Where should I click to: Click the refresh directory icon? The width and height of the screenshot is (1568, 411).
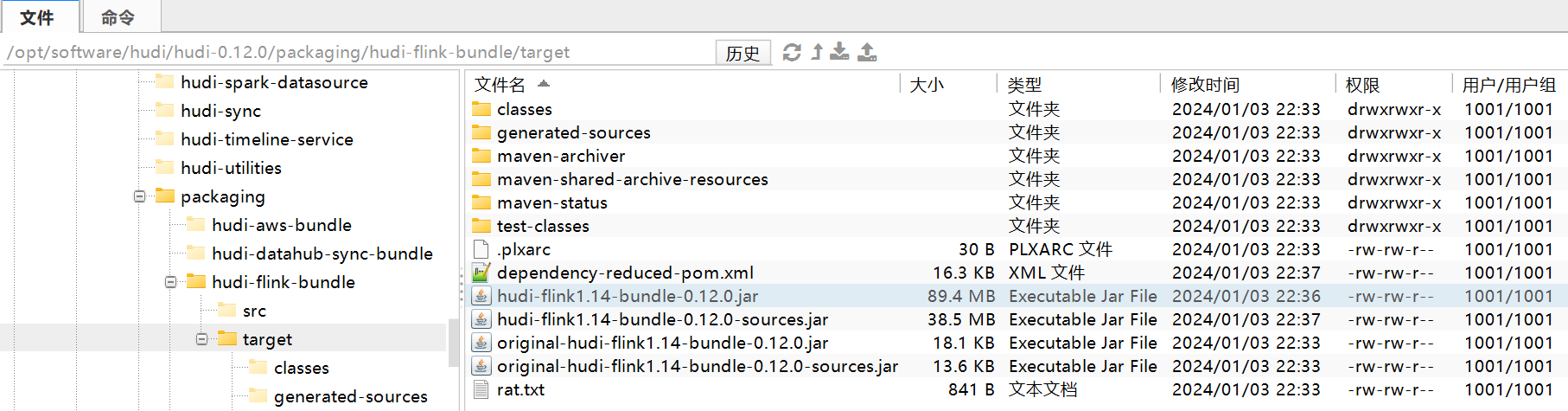click(x=792, y=52)
